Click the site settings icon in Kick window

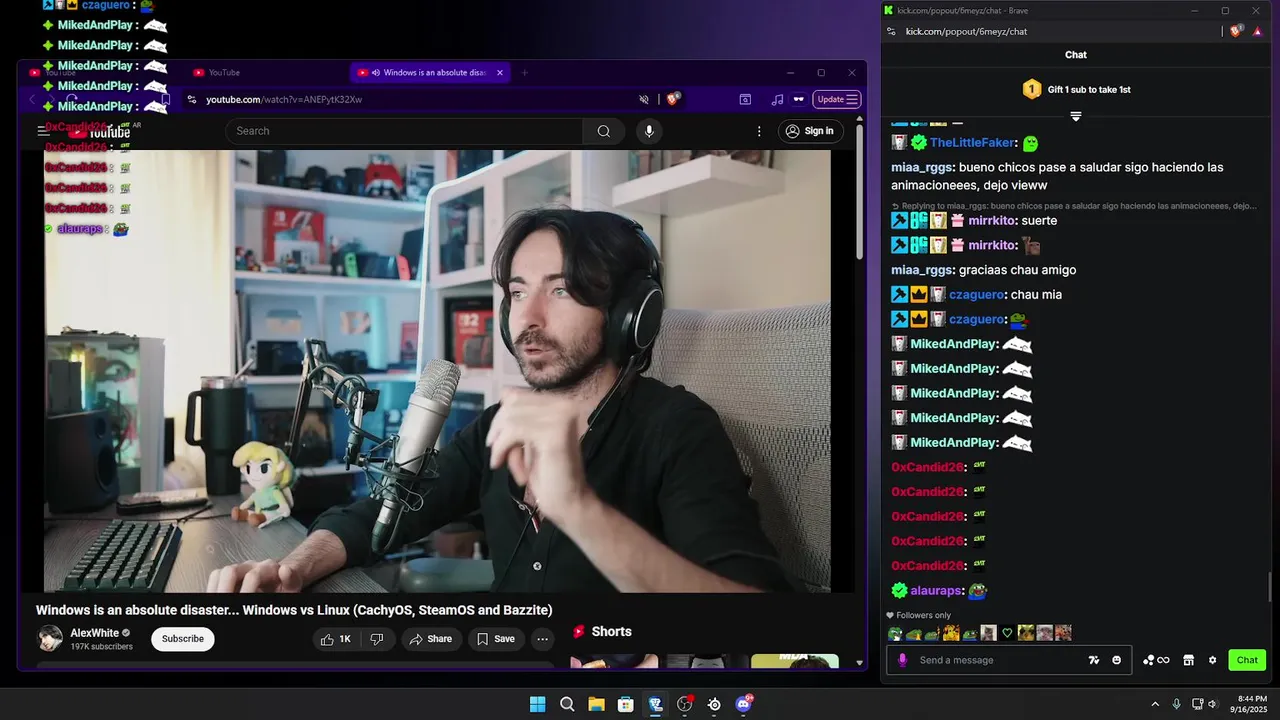click(891, 31)
